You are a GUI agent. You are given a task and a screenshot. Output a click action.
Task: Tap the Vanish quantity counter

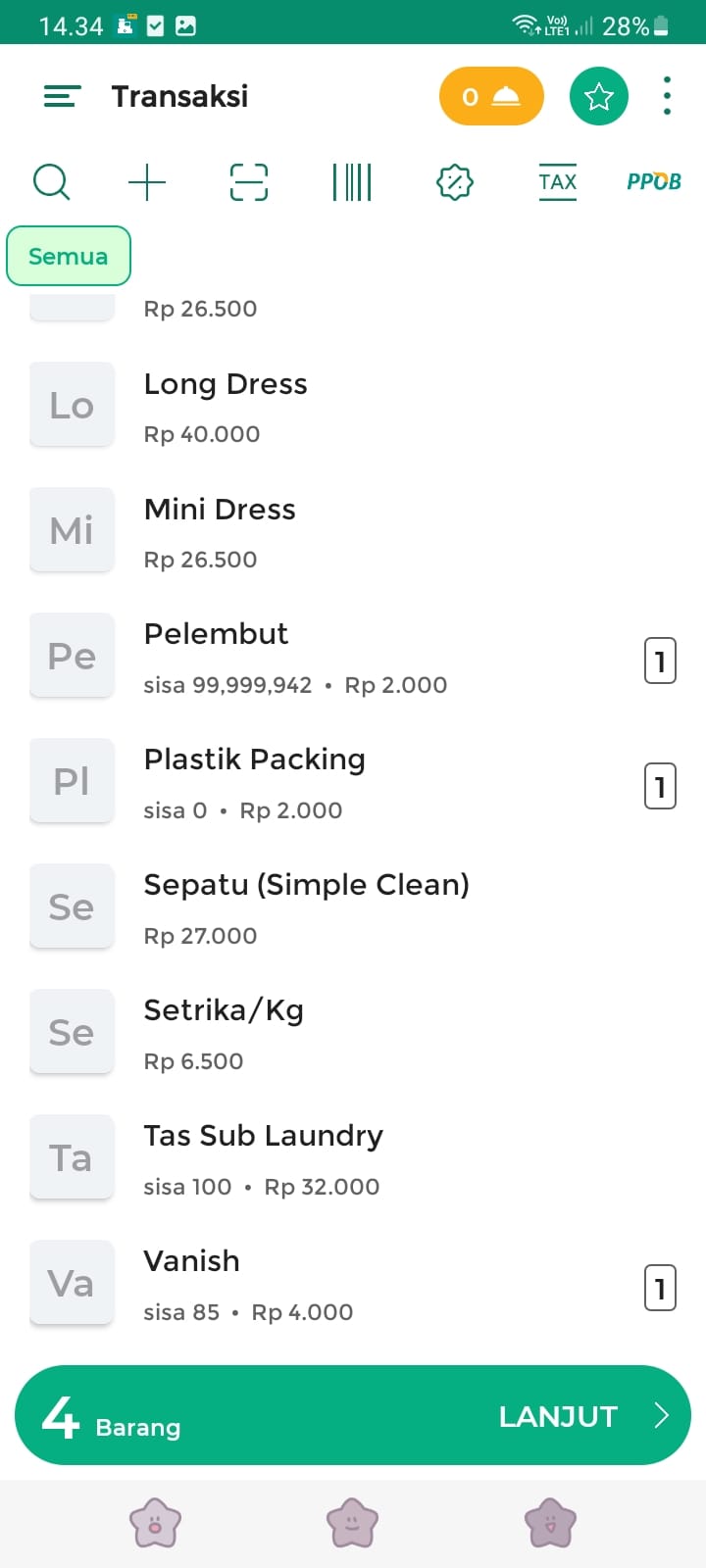click(660, 1288)
